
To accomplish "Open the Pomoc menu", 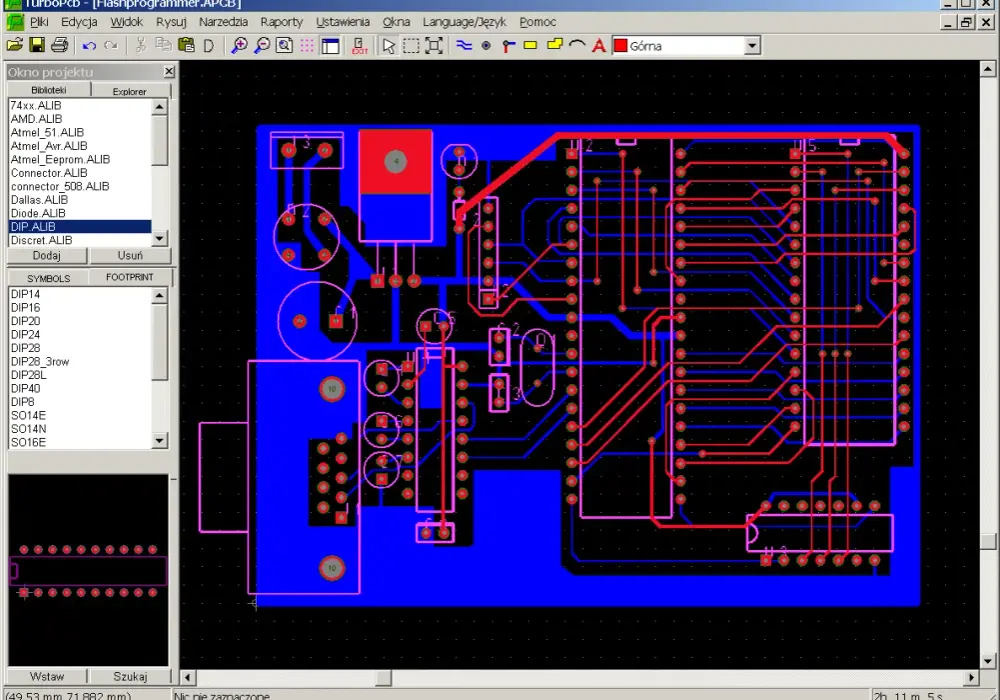I will [x=538, y=22].
